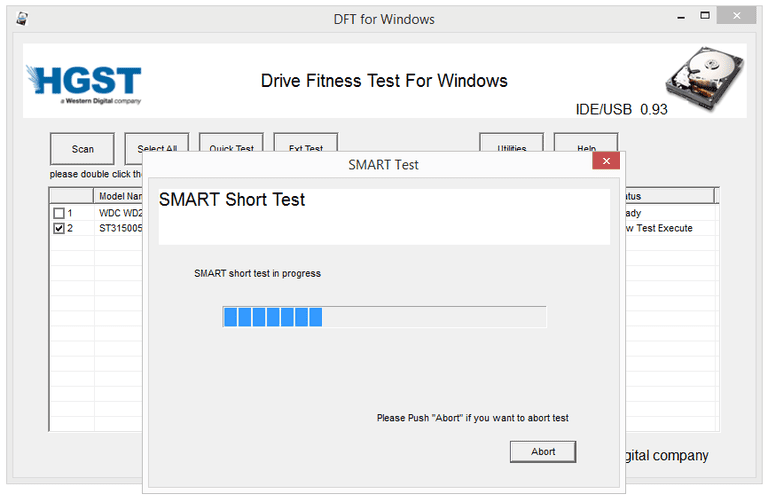Screen dimensions: 768x502
Task: Click the Model Name column header
Action: point(118,196)
